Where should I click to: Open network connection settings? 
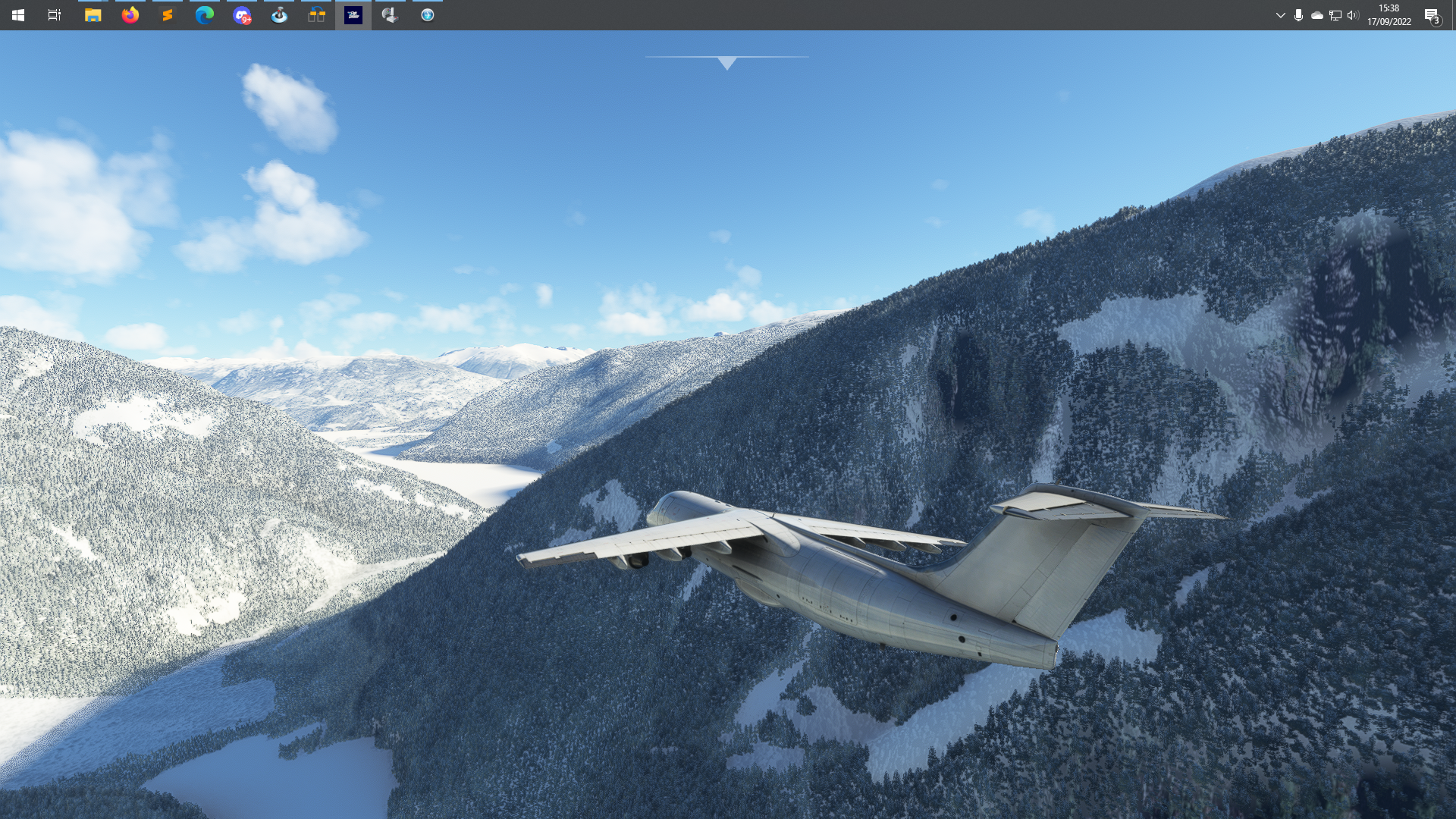click(x=1335, y=15)
